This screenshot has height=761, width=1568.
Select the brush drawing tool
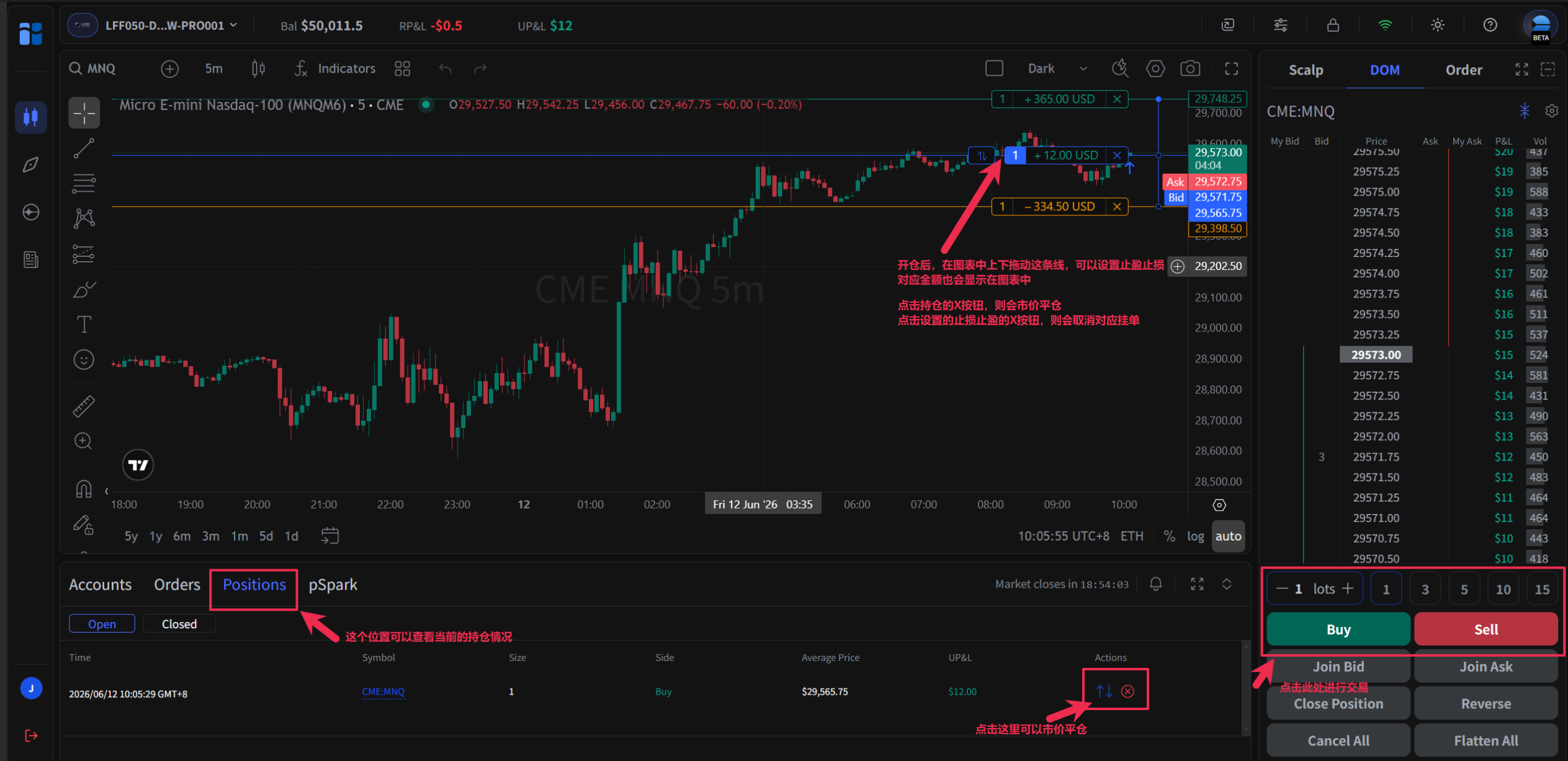pos(84,289)
